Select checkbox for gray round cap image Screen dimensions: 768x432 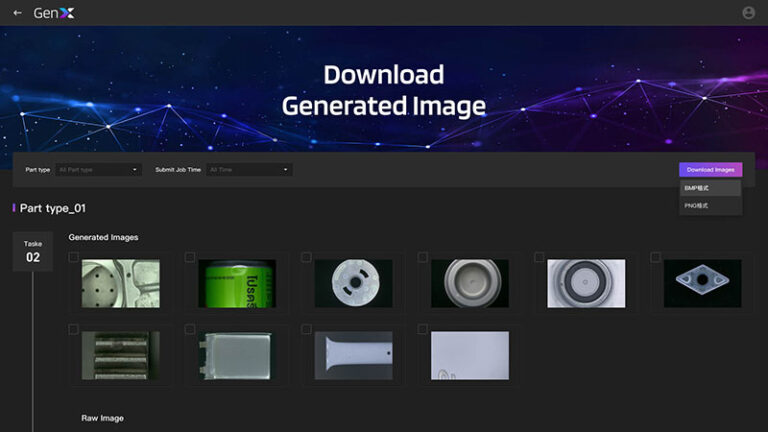click(x=423, y=257)
